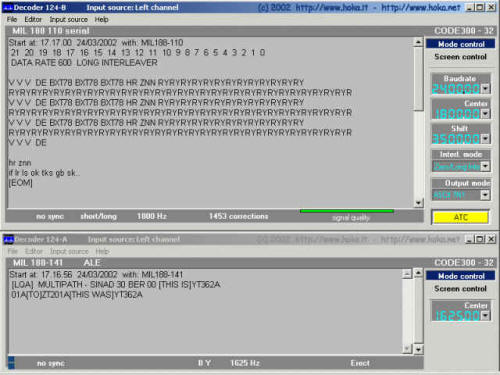Click the Decoder 124-B title bar icon
Viewport: 500px width, 375px height.
pos(8,7)
